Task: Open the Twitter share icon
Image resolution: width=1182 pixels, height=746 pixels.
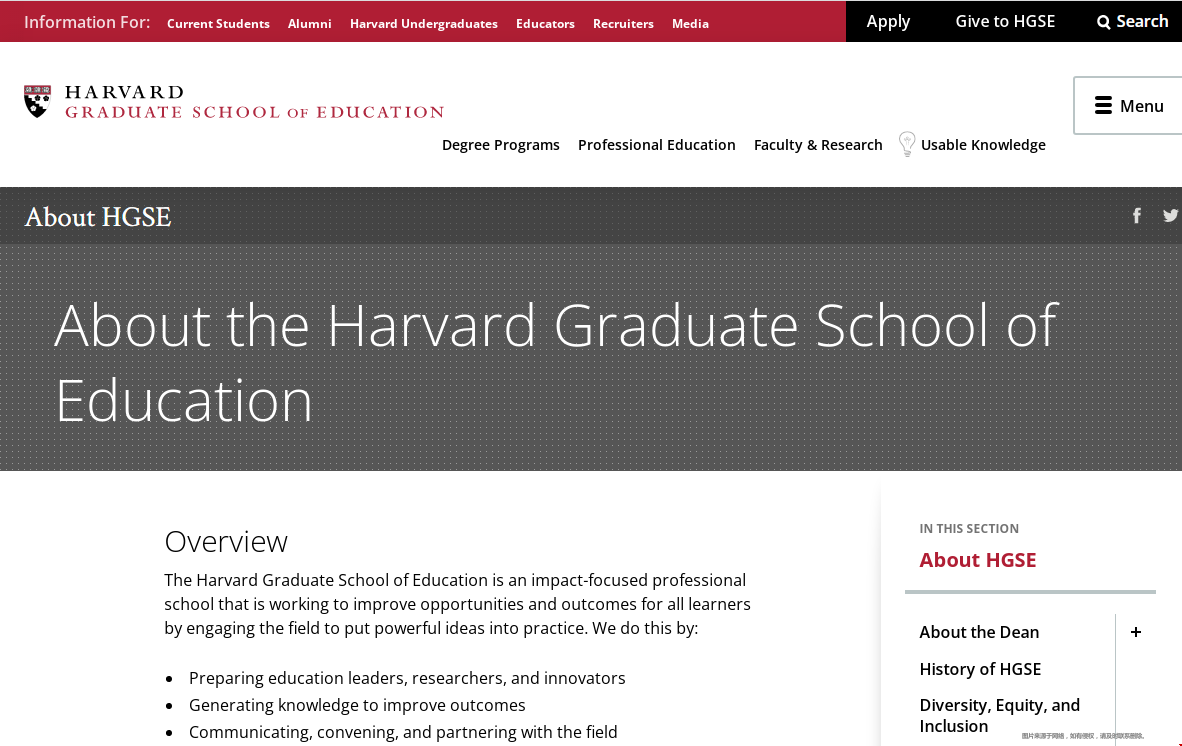Action: point(1171,216)
